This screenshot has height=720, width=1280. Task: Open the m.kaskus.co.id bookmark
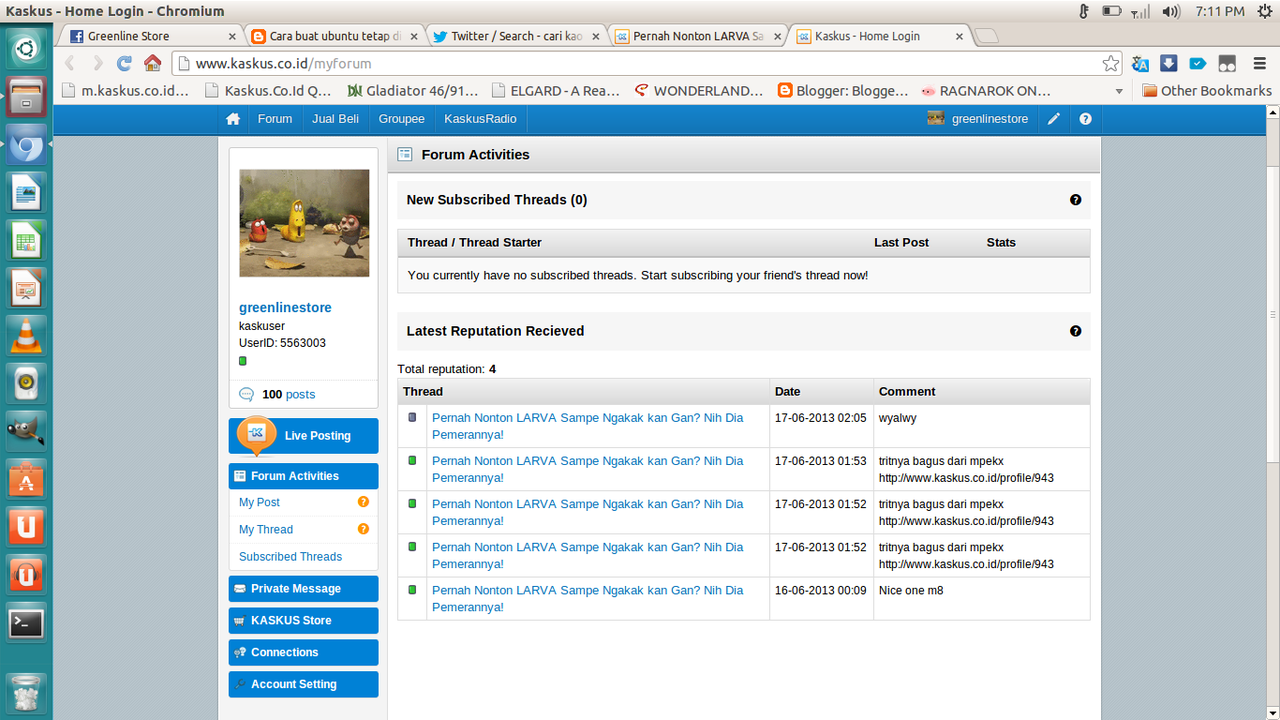(x=126, y=91)
